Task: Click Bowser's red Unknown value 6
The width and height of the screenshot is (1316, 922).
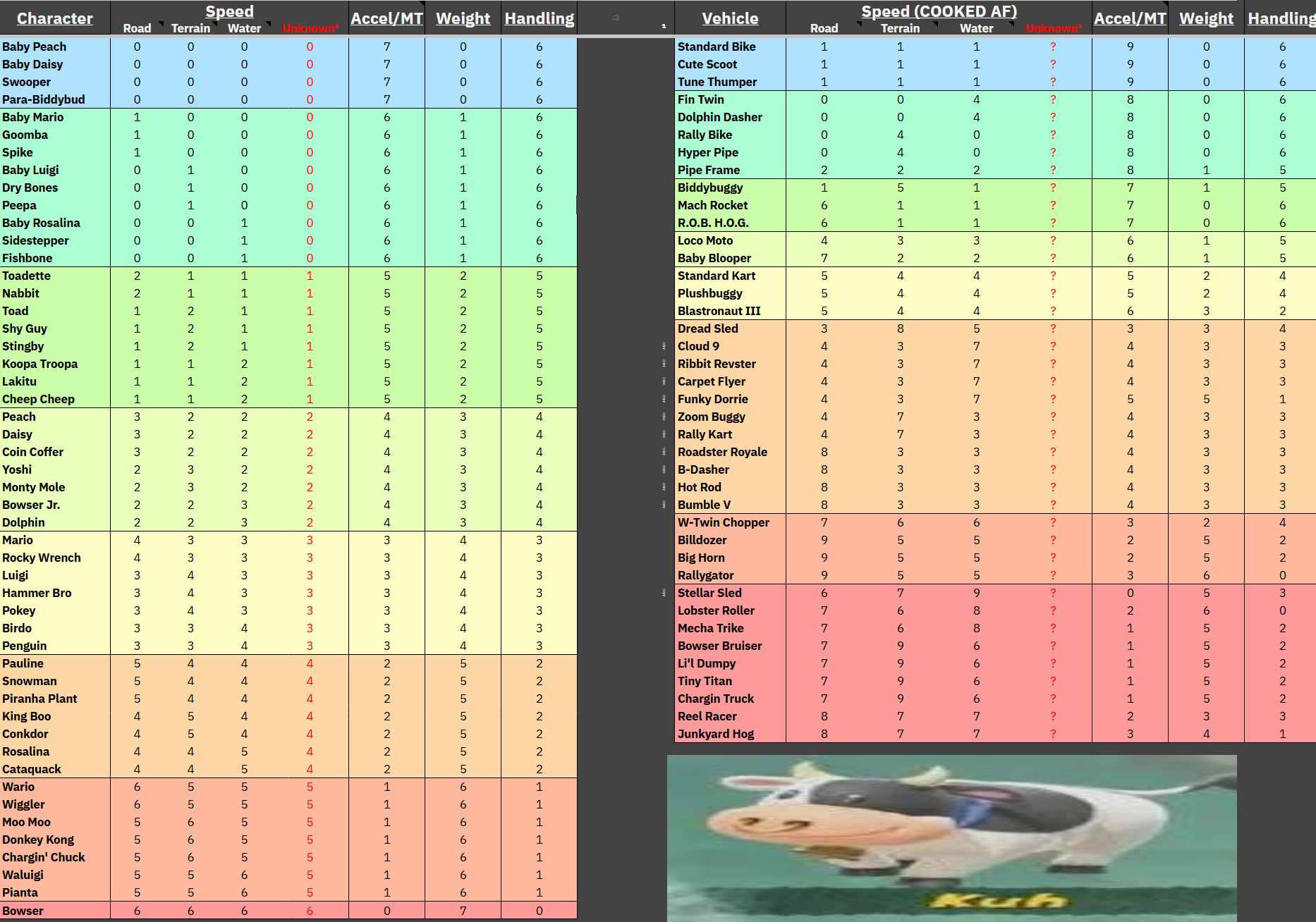Action: tap(310, 911)
